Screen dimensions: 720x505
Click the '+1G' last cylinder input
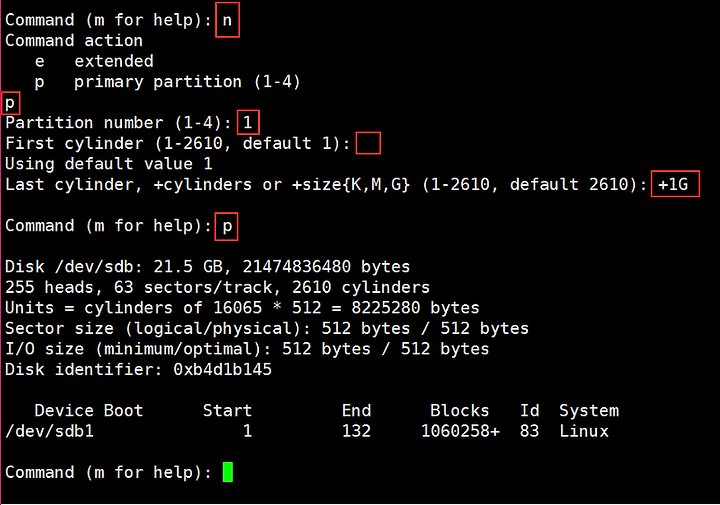[x=673, y=185]
